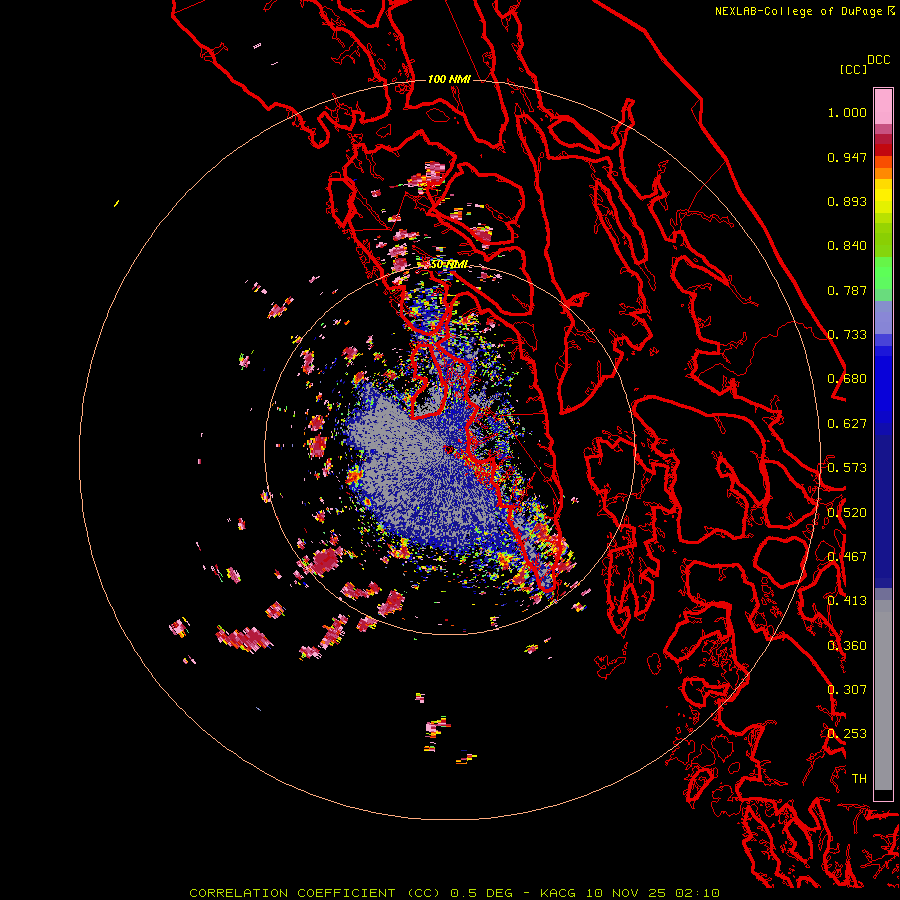Select the 0.573 legend value
This screenshot has height=900, width=900.
tap(847, 468)
